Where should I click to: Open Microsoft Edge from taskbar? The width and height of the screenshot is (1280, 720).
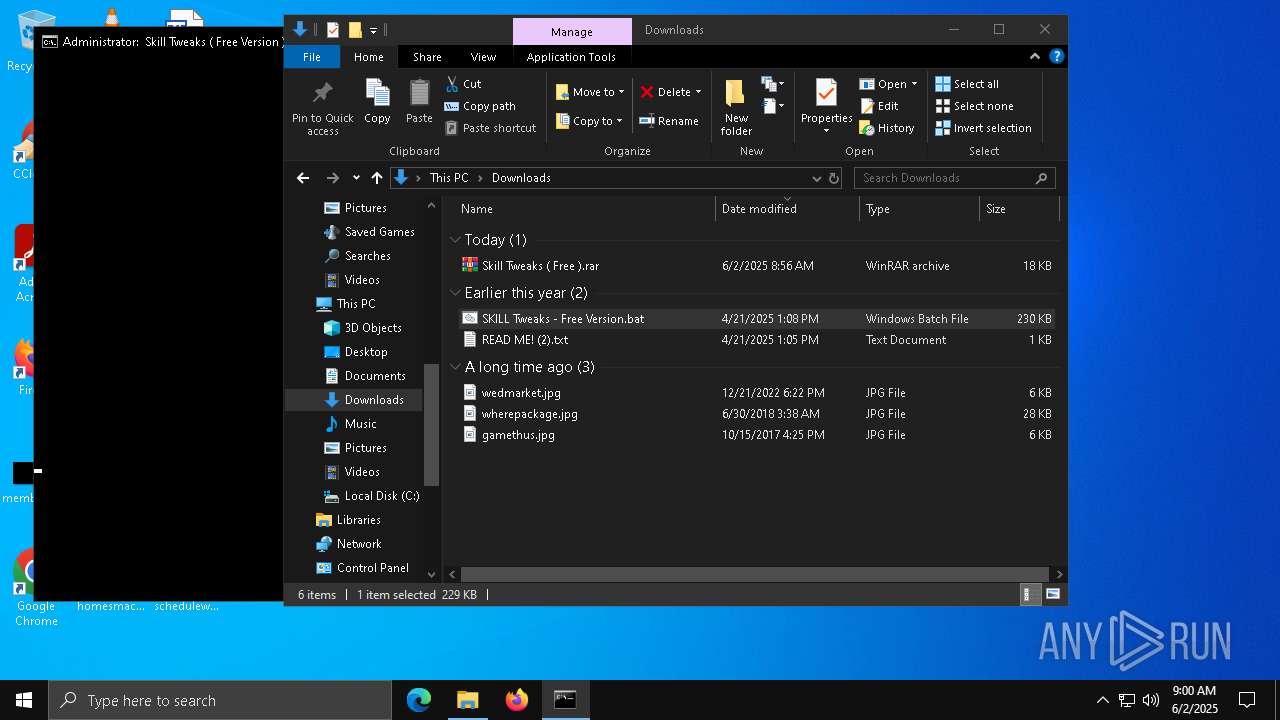(418, 700)
